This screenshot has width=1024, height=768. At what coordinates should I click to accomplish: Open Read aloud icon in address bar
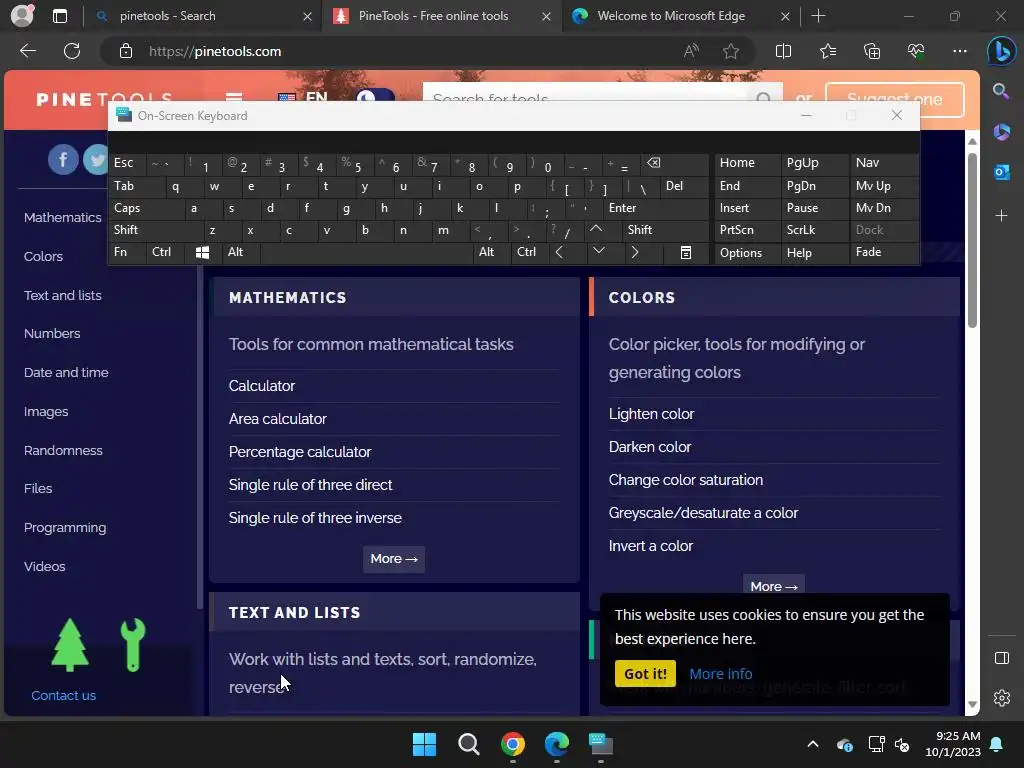(x=691, y=51)
